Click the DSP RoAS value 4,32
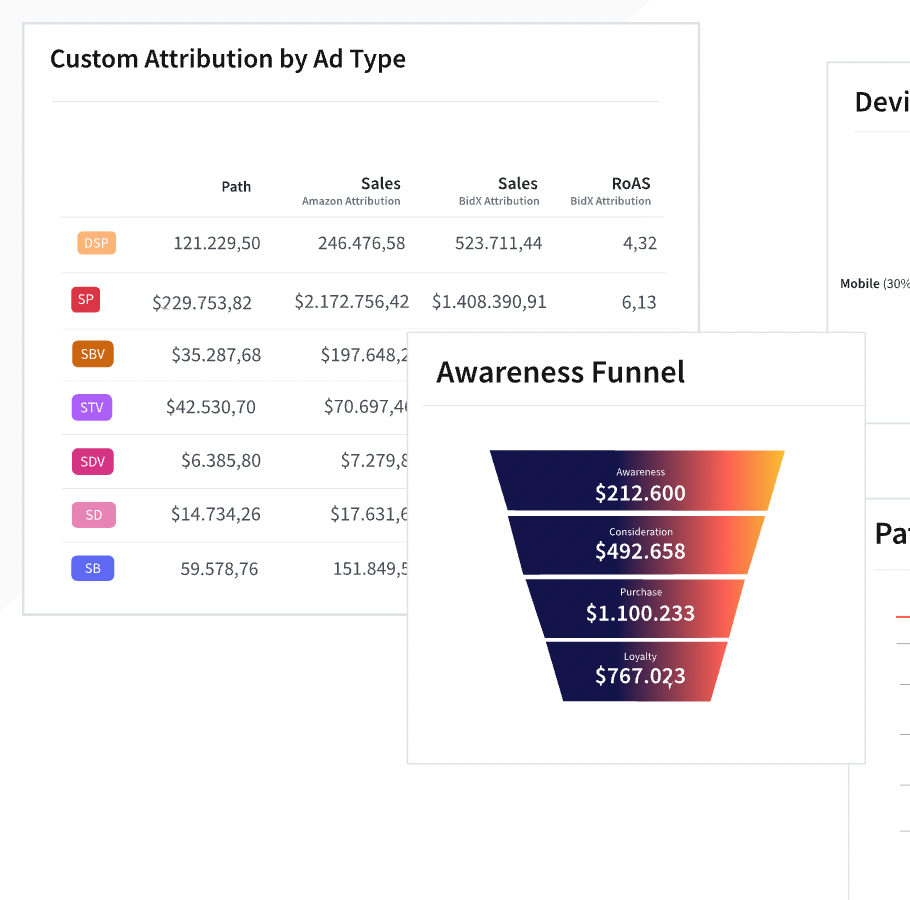This screenshot has height=900, width=910. [x=639, y=243]
